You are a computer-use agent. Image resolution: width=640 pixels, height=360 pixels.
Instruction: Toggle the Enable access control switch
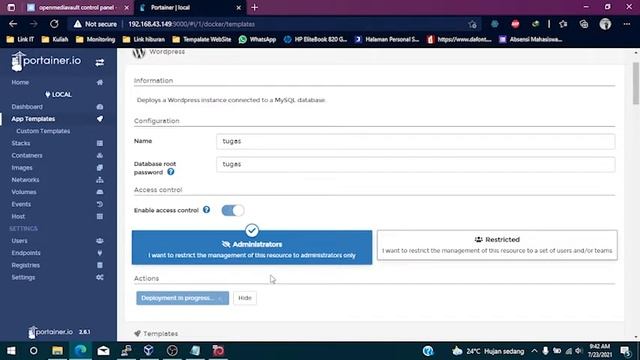pyautogui.click(x=233, y=210)
